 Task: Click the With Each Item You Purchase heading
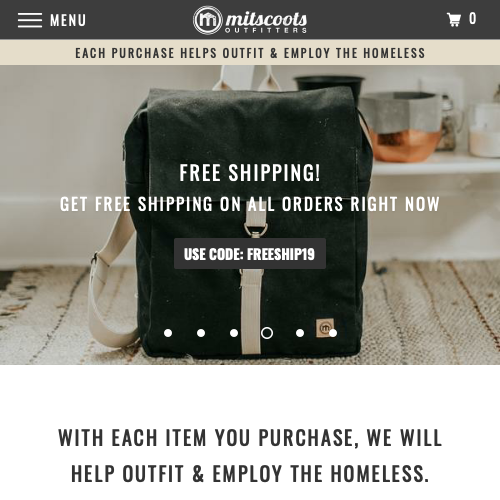(250, 455)
